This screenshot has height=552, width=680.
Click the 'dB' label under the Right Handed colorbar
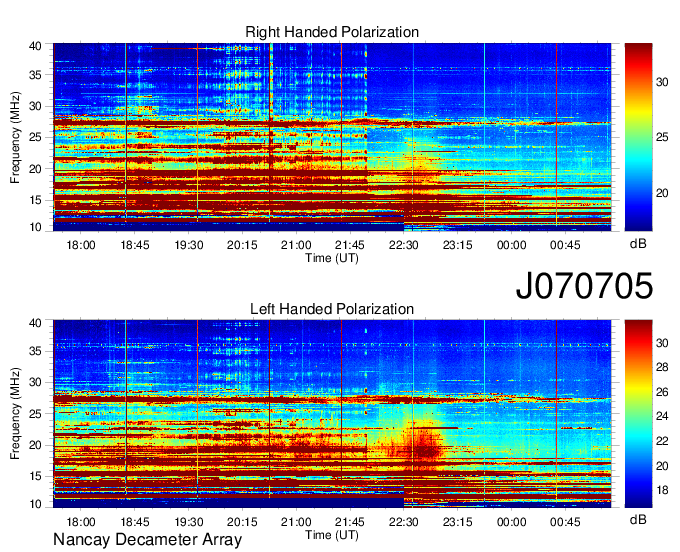(x=638, y=244)
